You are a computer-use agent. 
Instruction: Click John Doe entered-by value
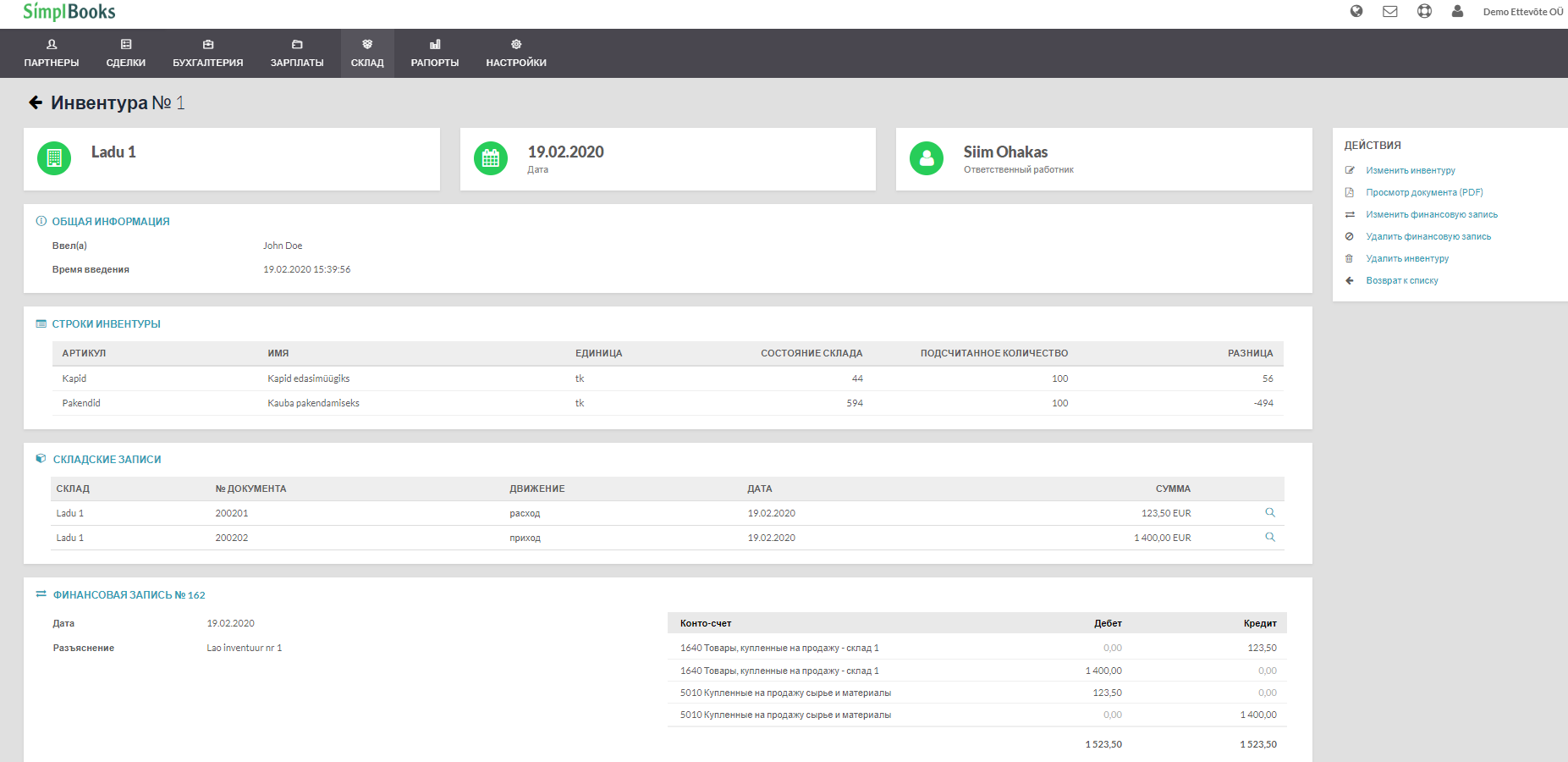tap(283, 246)
